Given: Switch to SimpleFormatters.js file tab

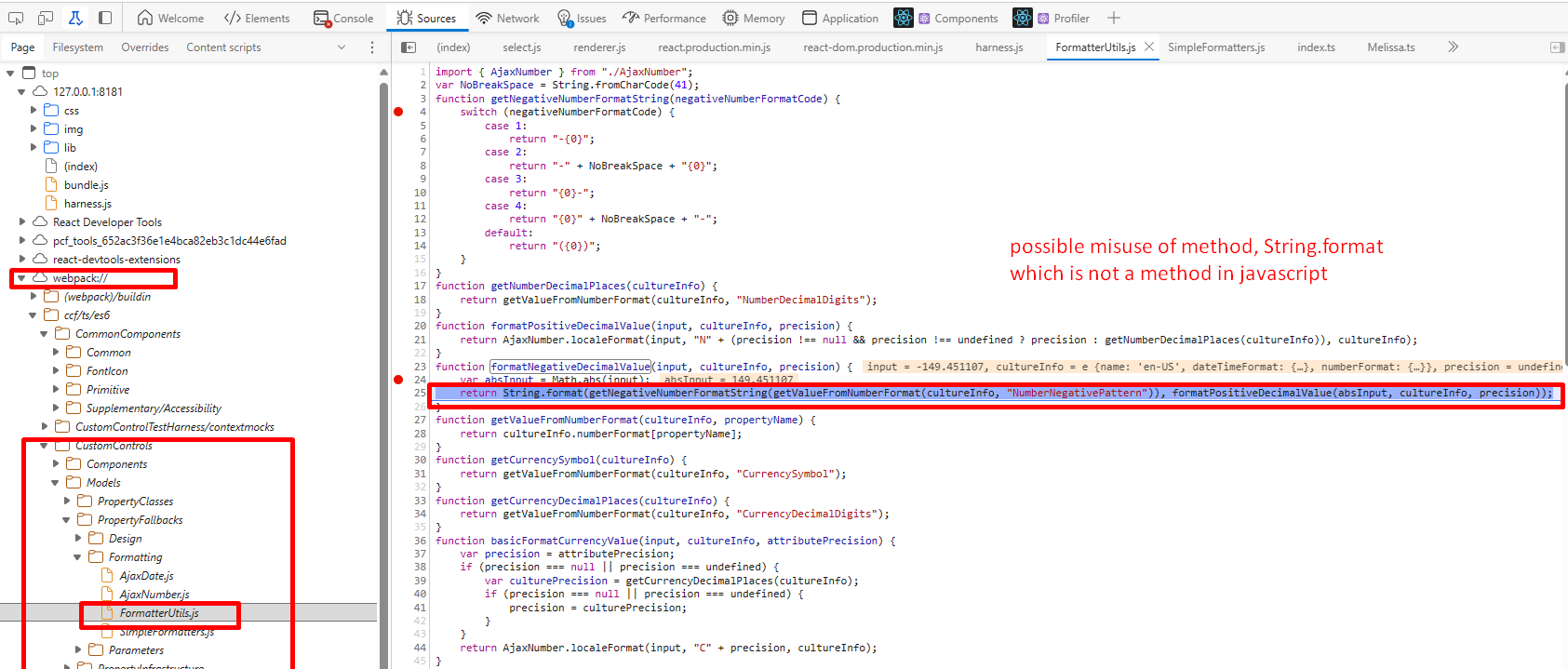Looking at the screenshot, I should (x=1216, y=47).
